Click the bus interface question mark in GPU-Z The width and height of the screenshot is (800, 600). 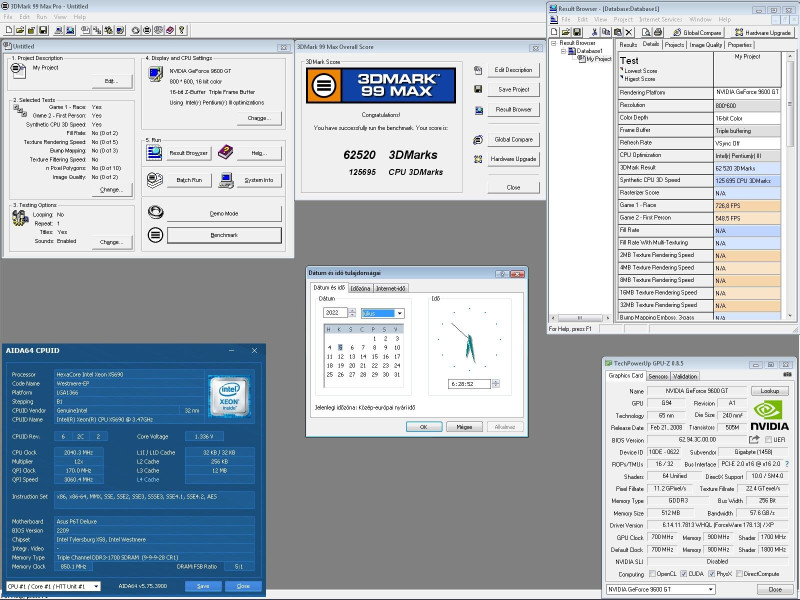pos(787,464)
